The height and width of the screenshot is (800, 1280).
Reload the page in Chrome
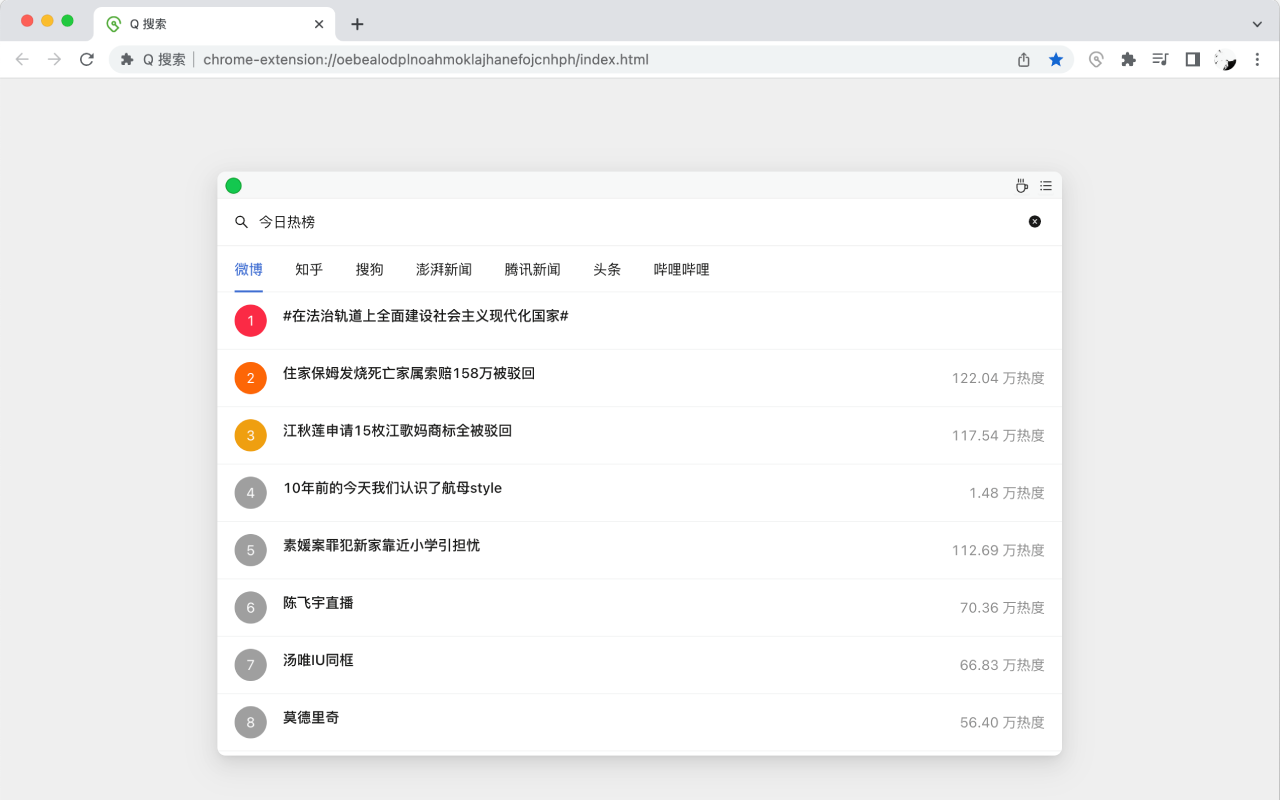pos(87,60)
